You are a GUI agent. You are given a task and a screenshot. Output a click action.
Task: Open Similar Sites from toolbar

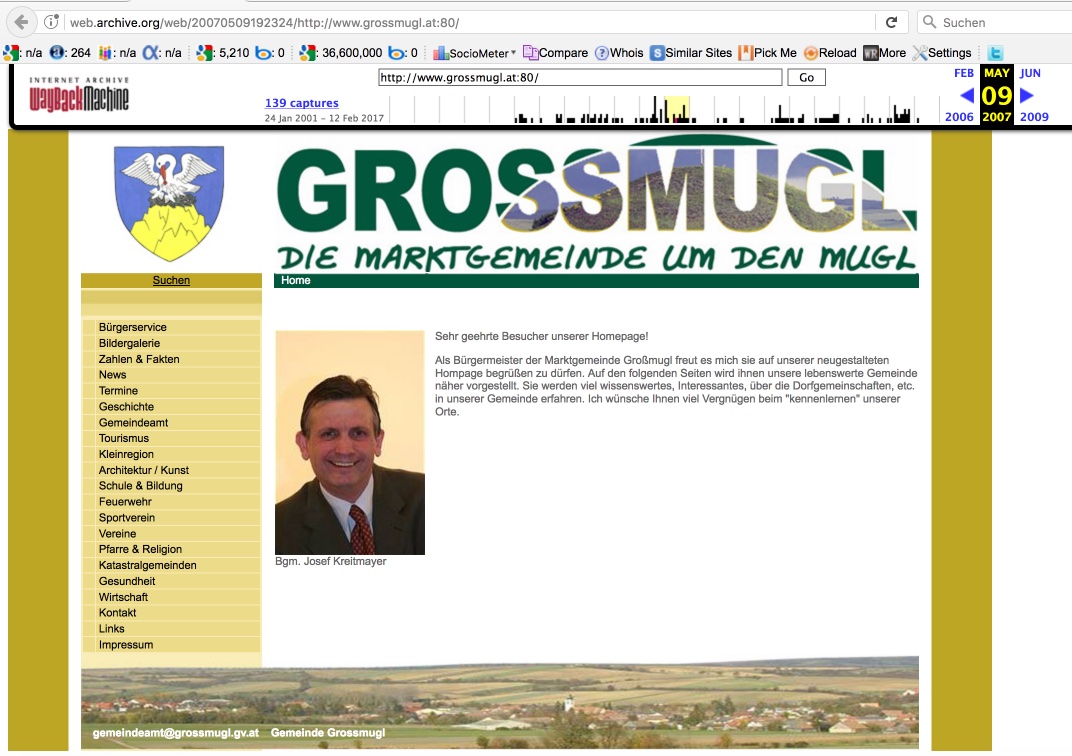pos(691,53)
